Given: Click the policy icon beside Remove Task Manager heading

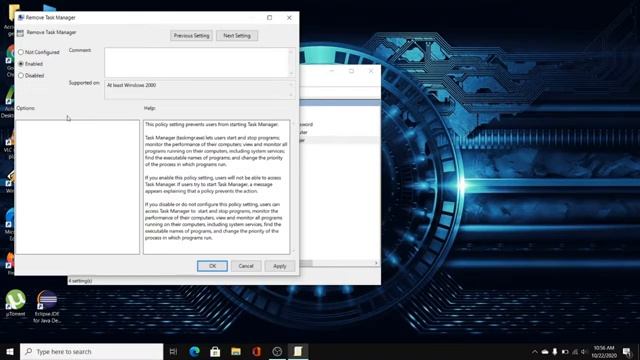Looking at the screenshot, I should tap(20, 33).
